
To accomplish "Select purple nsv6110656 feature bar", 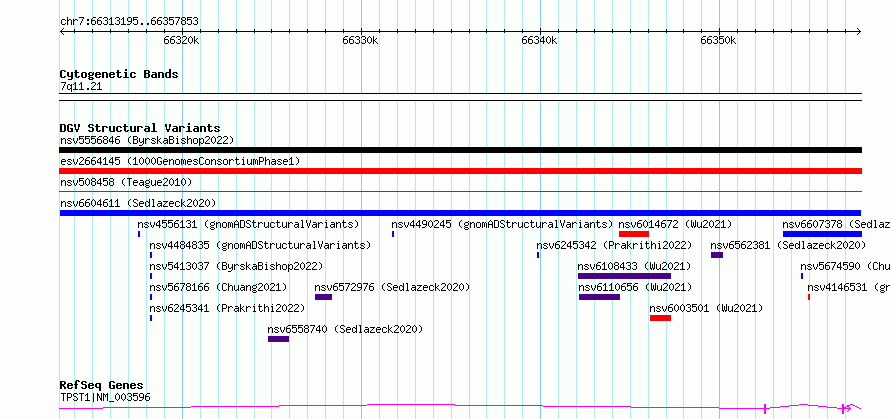I will point(599,297).
